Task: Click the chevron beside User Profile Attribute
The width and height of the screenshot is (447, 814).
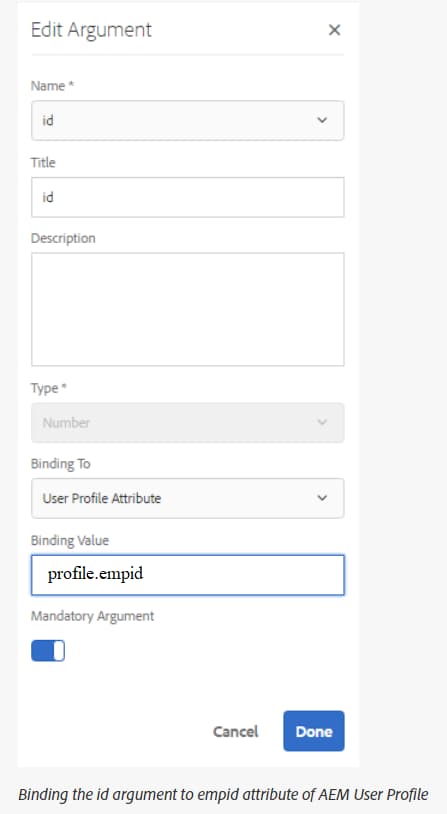Action: 322,498
